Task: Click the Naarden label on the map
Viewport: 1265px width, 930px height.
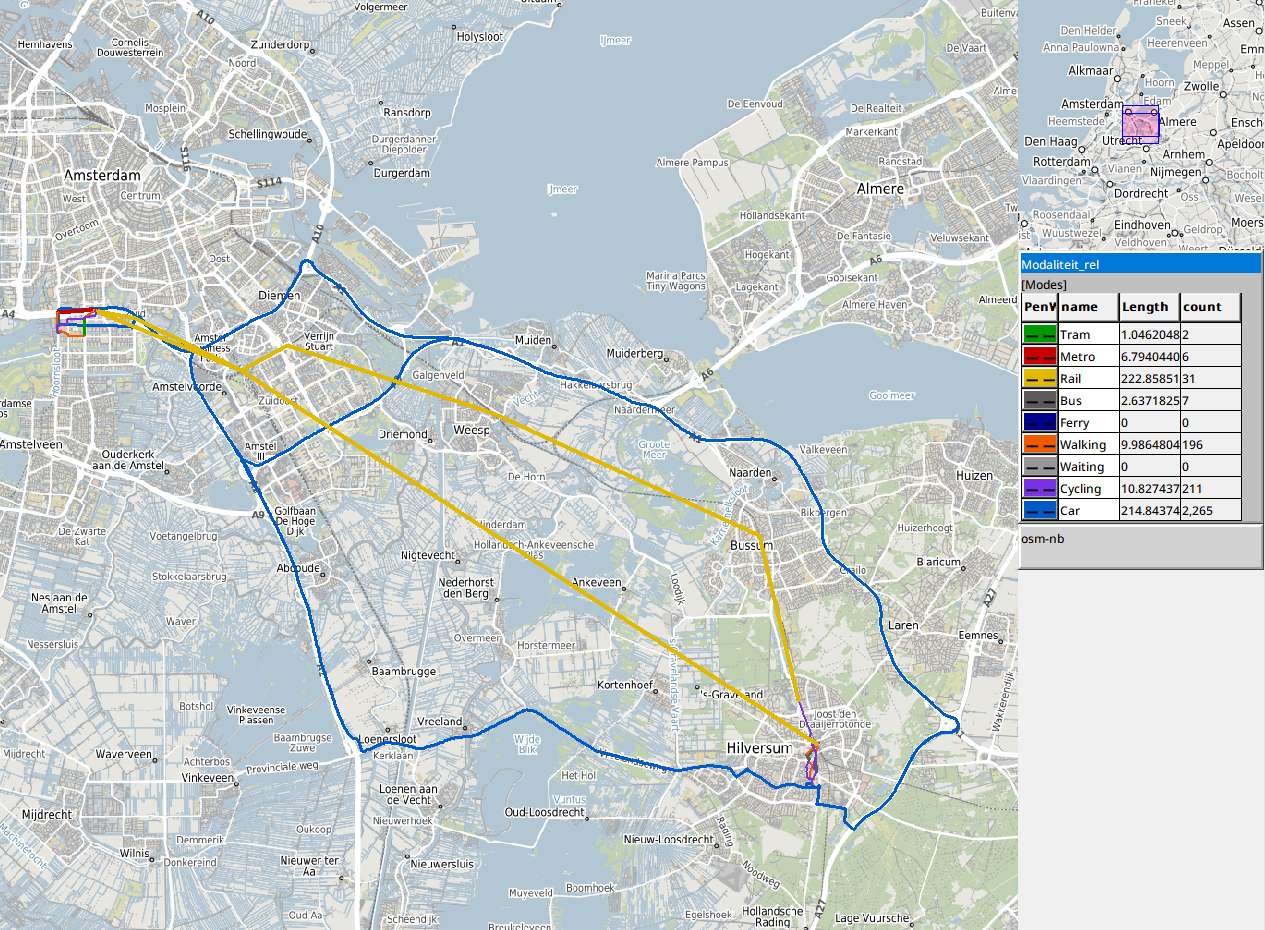Action: tap(751, 472)
